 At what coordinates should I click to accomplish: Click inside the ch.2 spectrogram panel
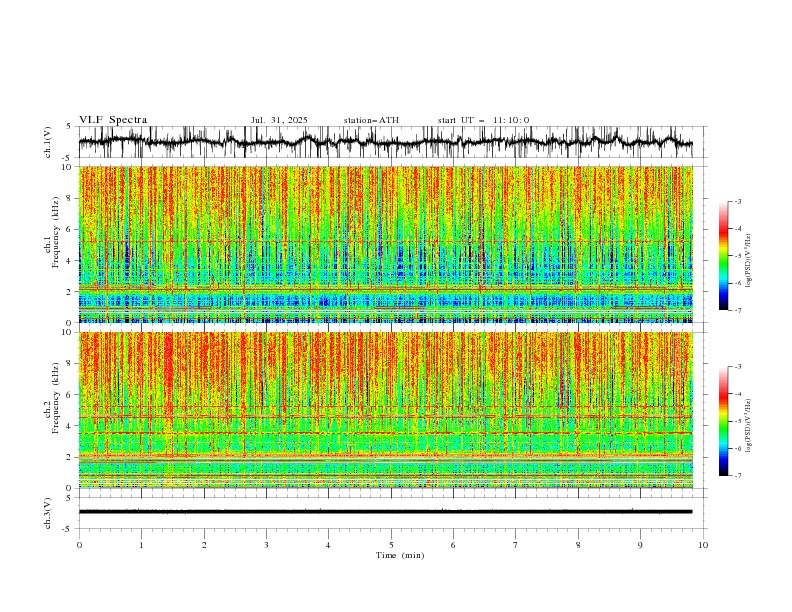(x=386, y=410)
